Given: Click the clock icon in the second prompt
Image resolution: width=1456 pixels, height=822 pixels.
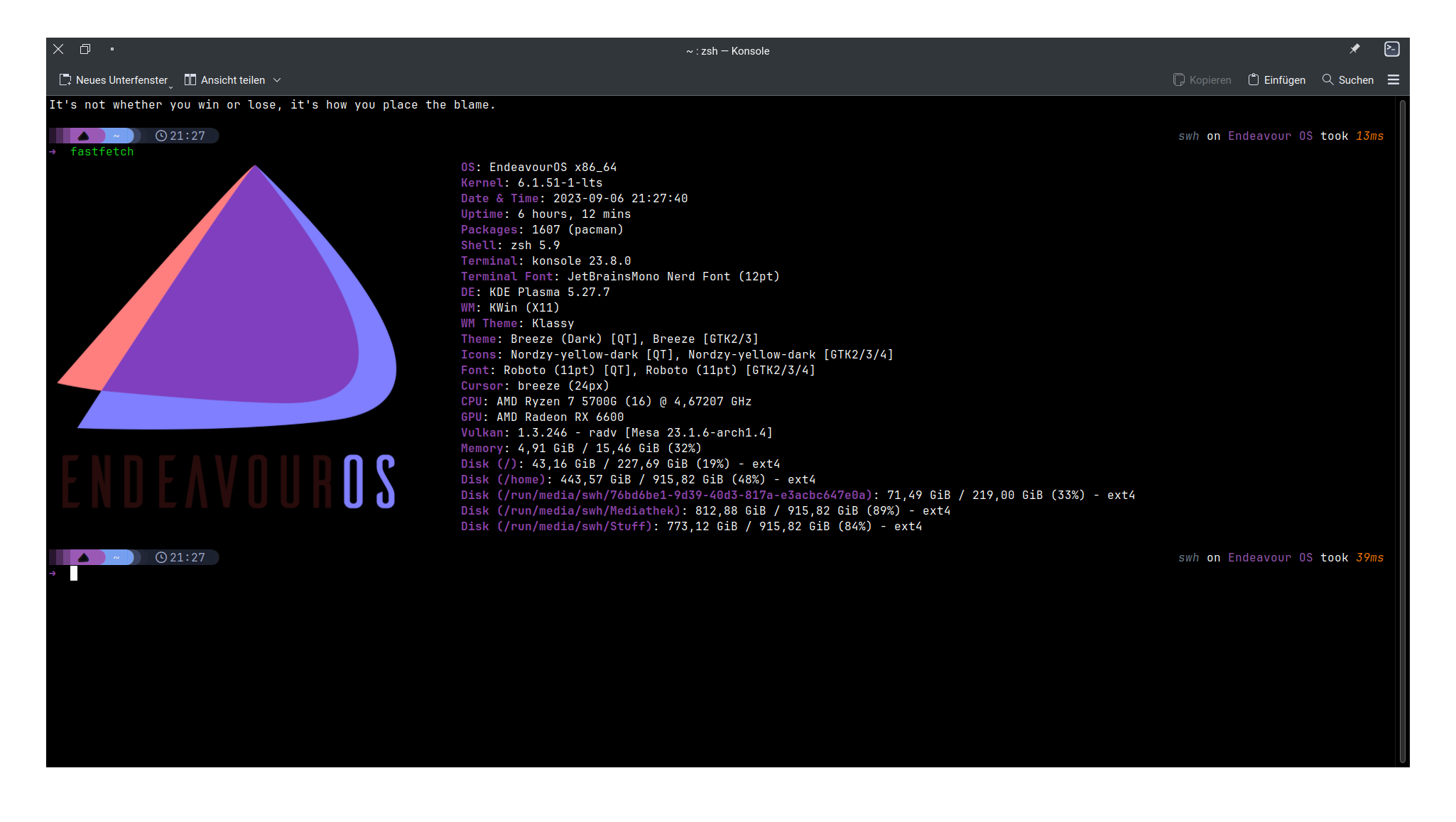Looking at the screenshot, I should click(161, 557).
